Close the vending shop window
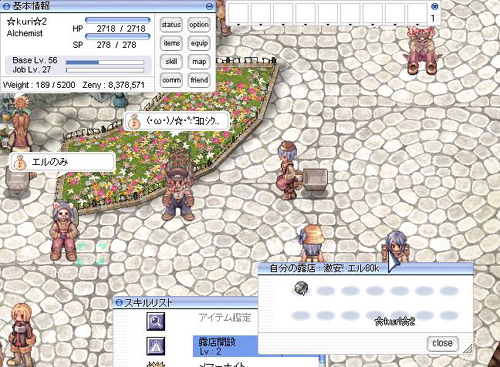This screenshot has width=500, height=367. pos(442,343)
